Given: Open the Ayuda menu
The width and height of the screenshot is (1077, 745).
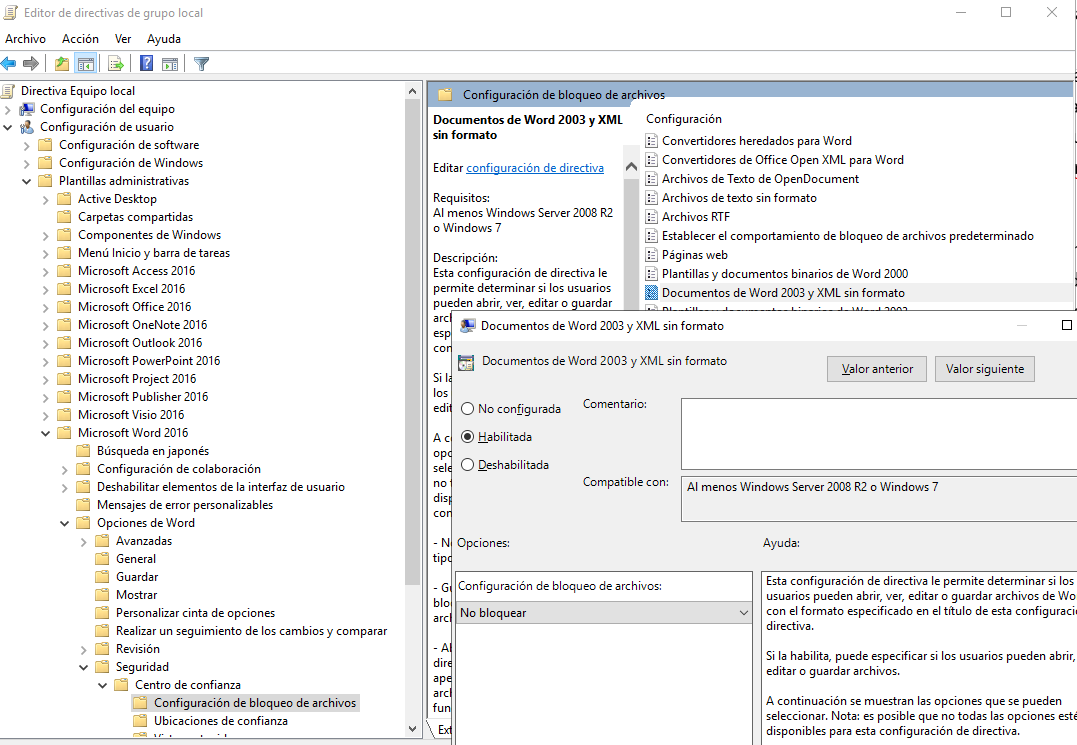Looking at the screenshot, I should pyautogui.click(x=163, y=39).
